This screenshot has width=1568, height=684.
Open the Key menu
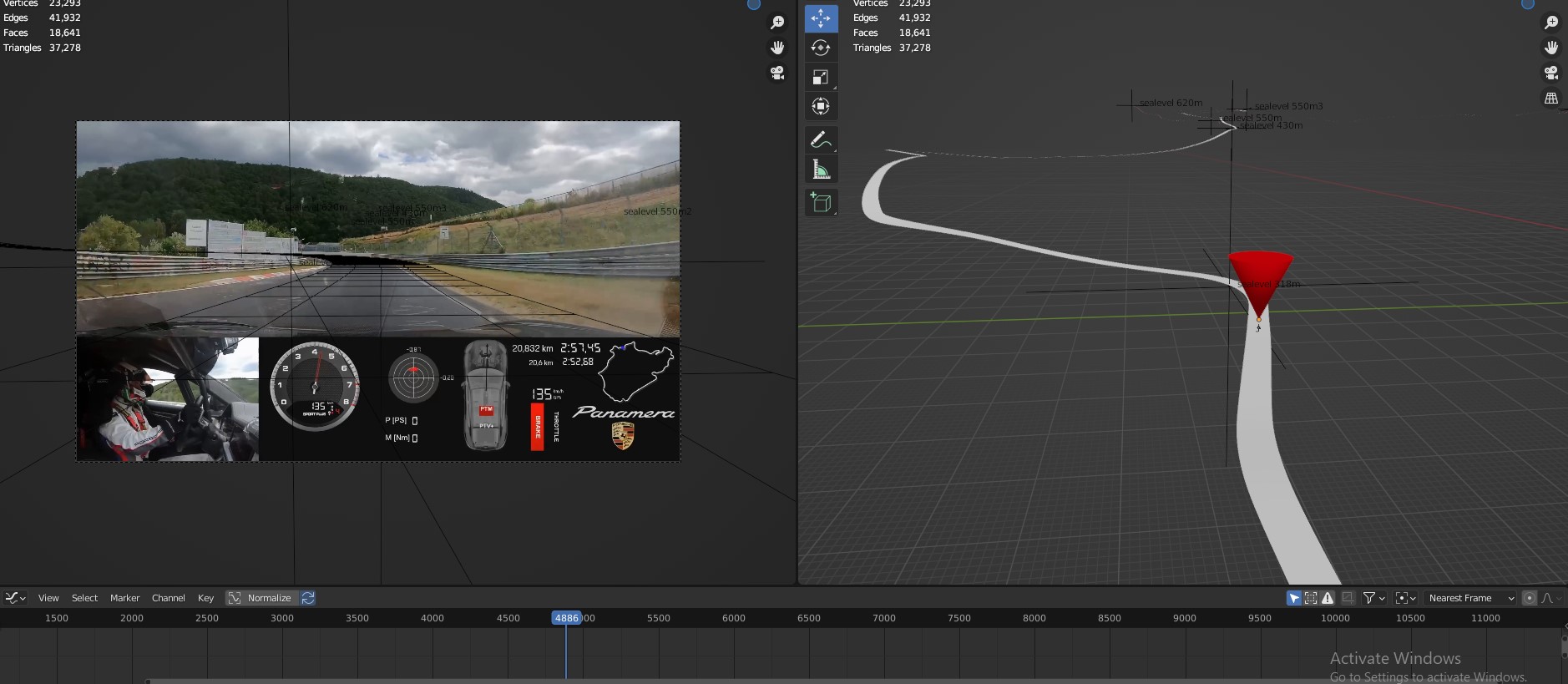(x=205, y=598)
